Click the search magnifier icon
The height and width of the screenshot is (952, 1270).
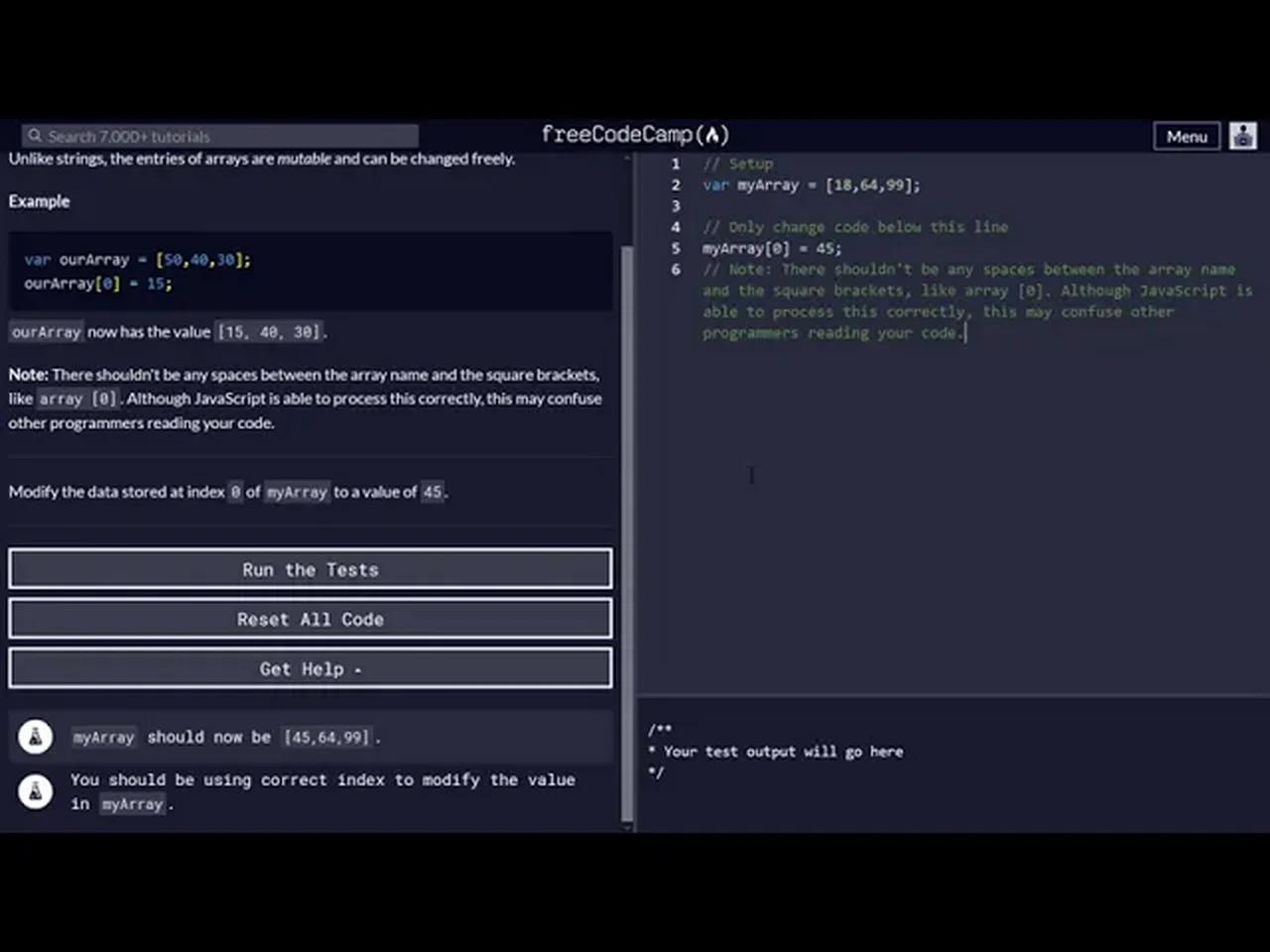coord(35,136)
